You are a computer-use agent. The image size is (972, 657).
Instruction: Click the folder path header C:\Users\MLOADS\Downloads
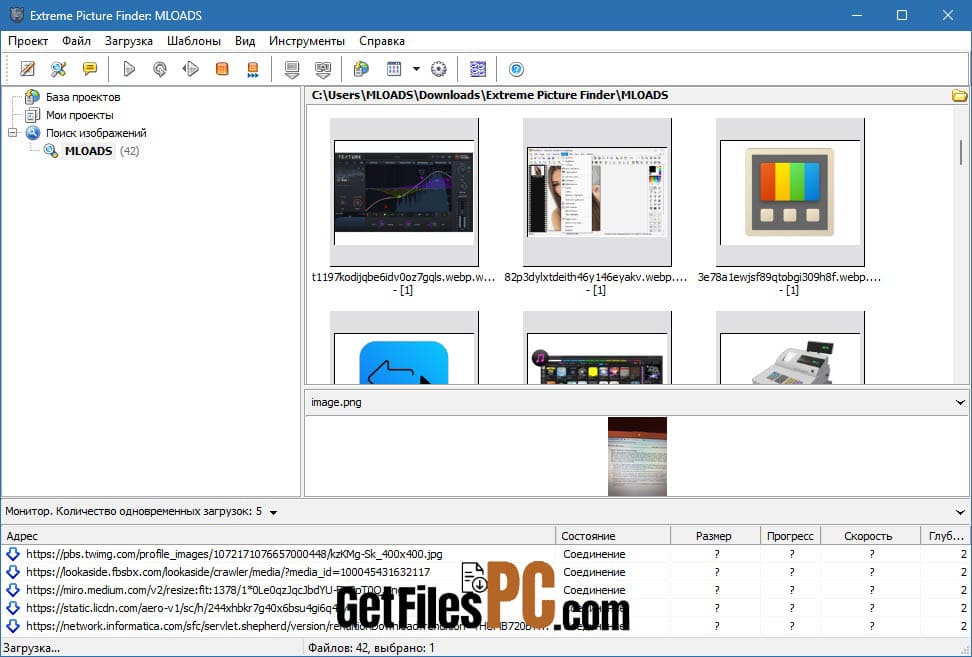490,95
